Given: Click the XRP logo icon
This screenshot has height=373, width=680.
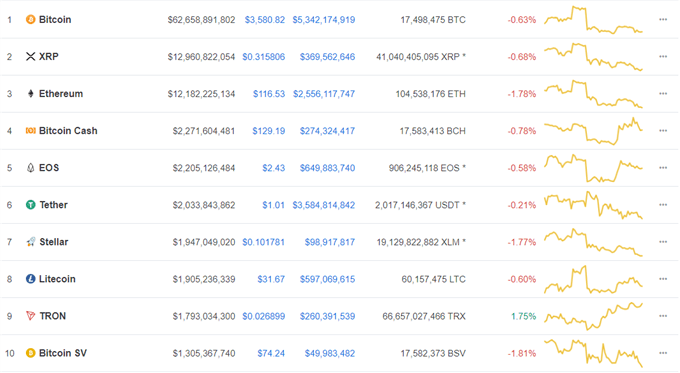Looking at the screenshot, I should coord(30,56).
